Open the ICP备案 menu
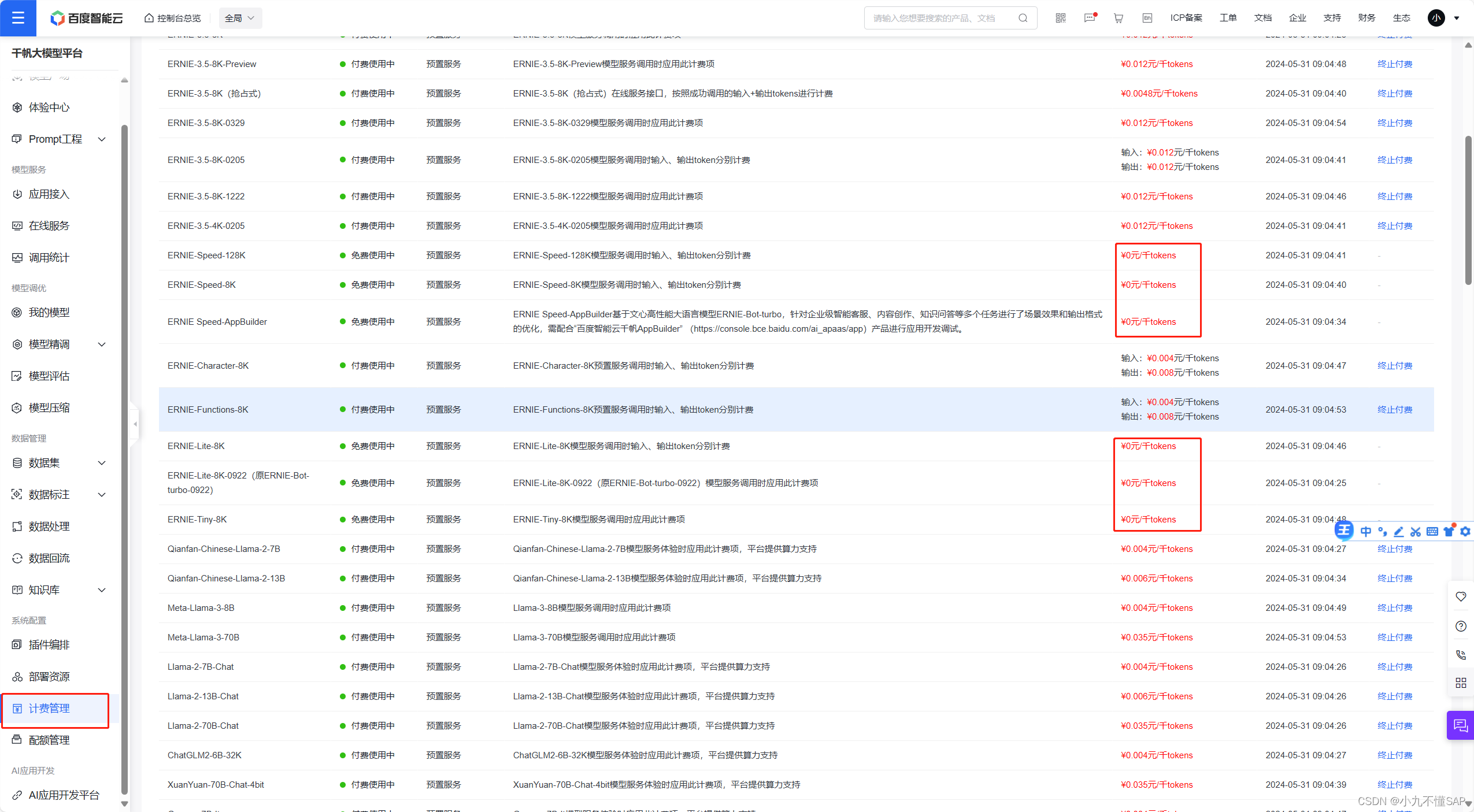The width and height of the screenshot is (1474, 812). [x=1186, y=18]
